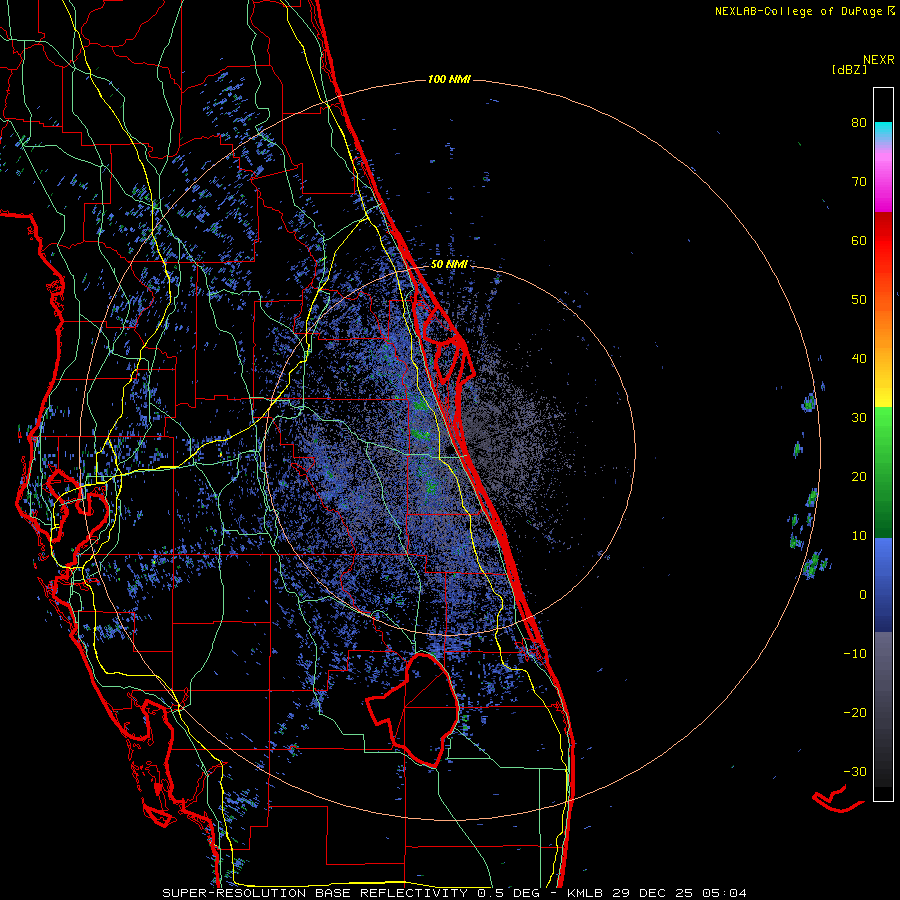Click the 100 NMI range ring label
The width and height of the screenshot is (900, 900).
coord(449,79)
